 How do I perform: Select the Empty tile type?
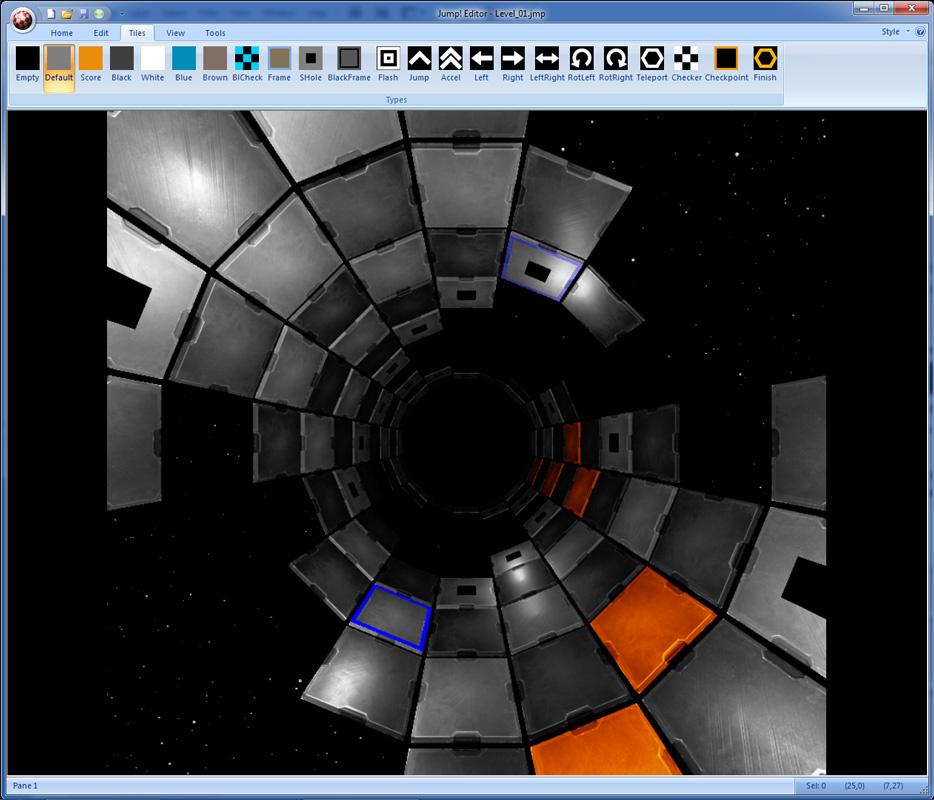[27, 64]
